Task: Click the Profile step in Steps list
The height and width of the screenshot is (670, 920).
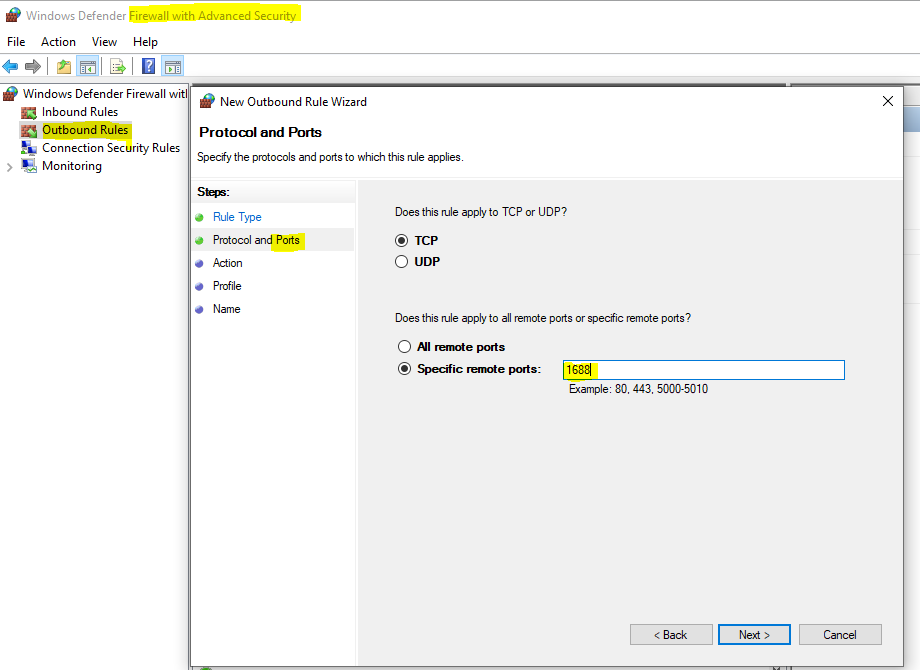Action: point(227,286)
